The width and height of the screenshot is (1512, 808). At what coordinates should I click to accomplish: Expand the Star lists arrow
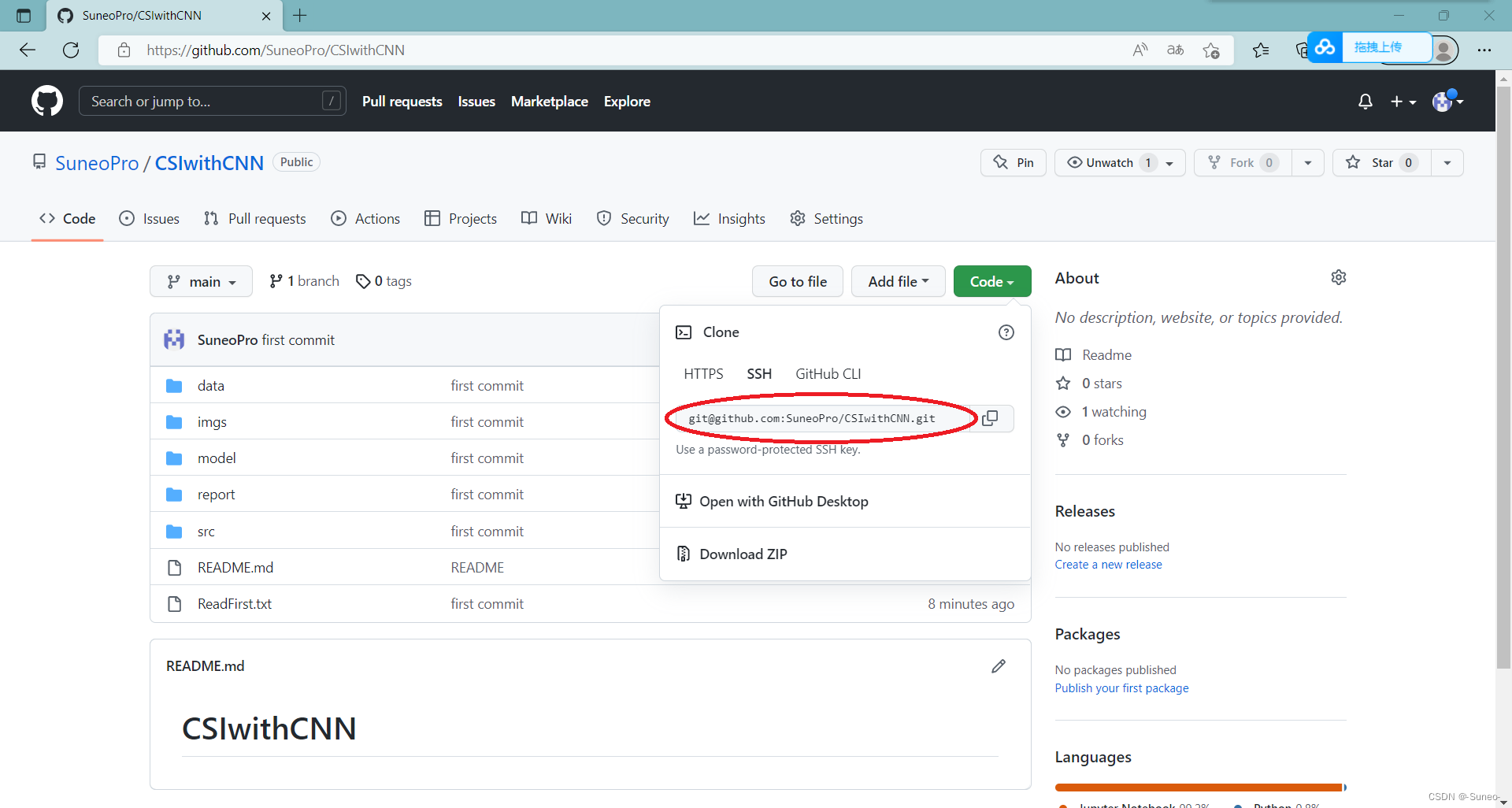pos(1447,163)
